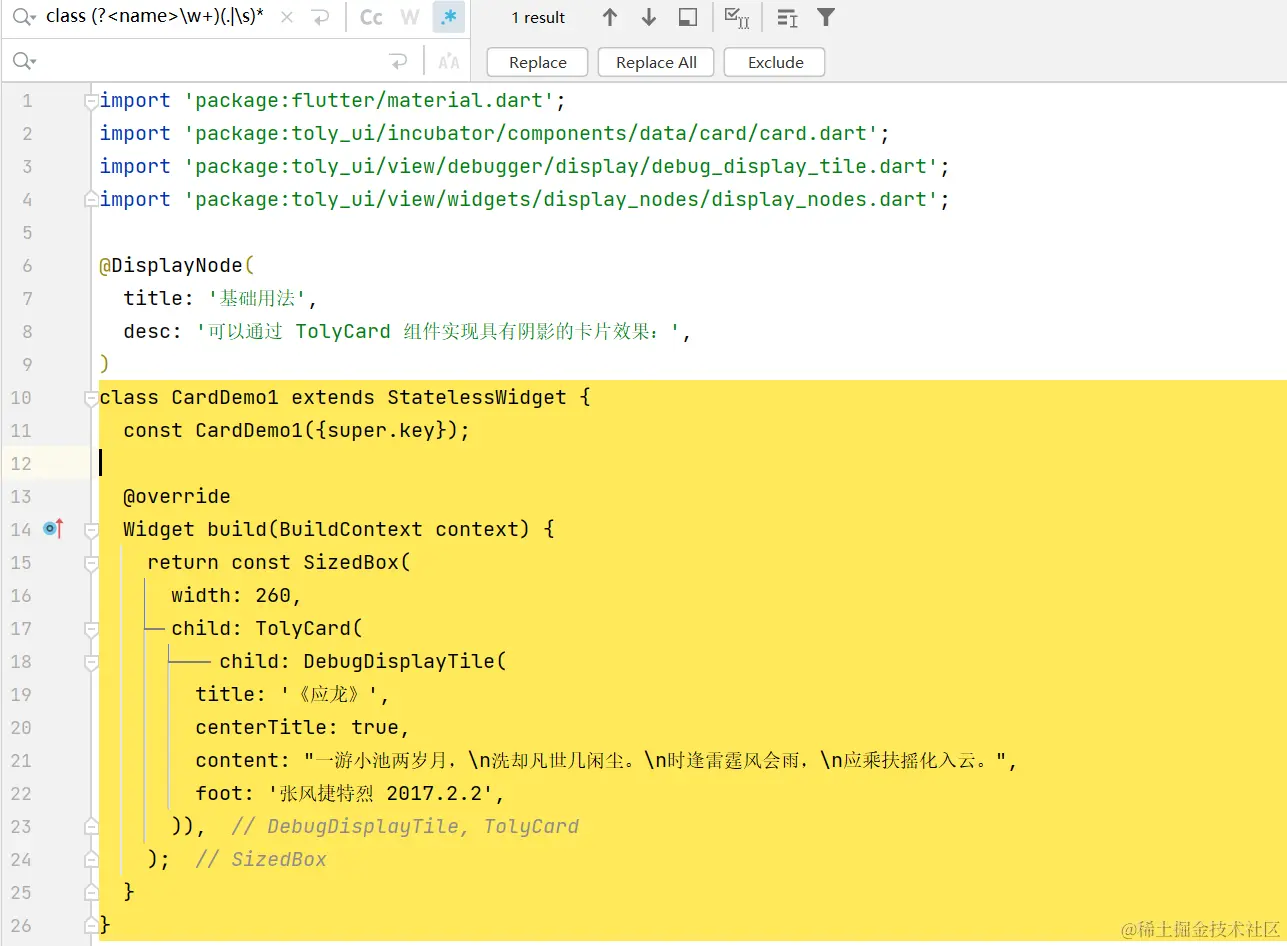Collapse the imports fold marker on line 1
Image resolution: width=1287 pixels, height=946 pixels.
(91, 101)
